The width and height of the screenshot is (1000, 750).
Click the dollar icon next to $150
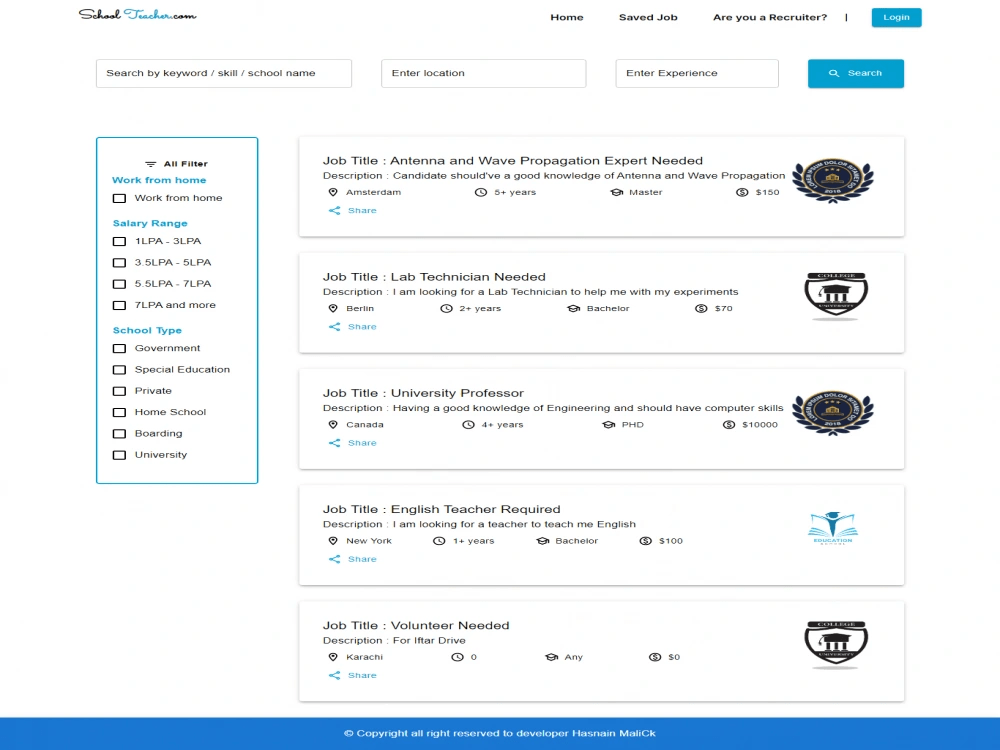(742, 192)
